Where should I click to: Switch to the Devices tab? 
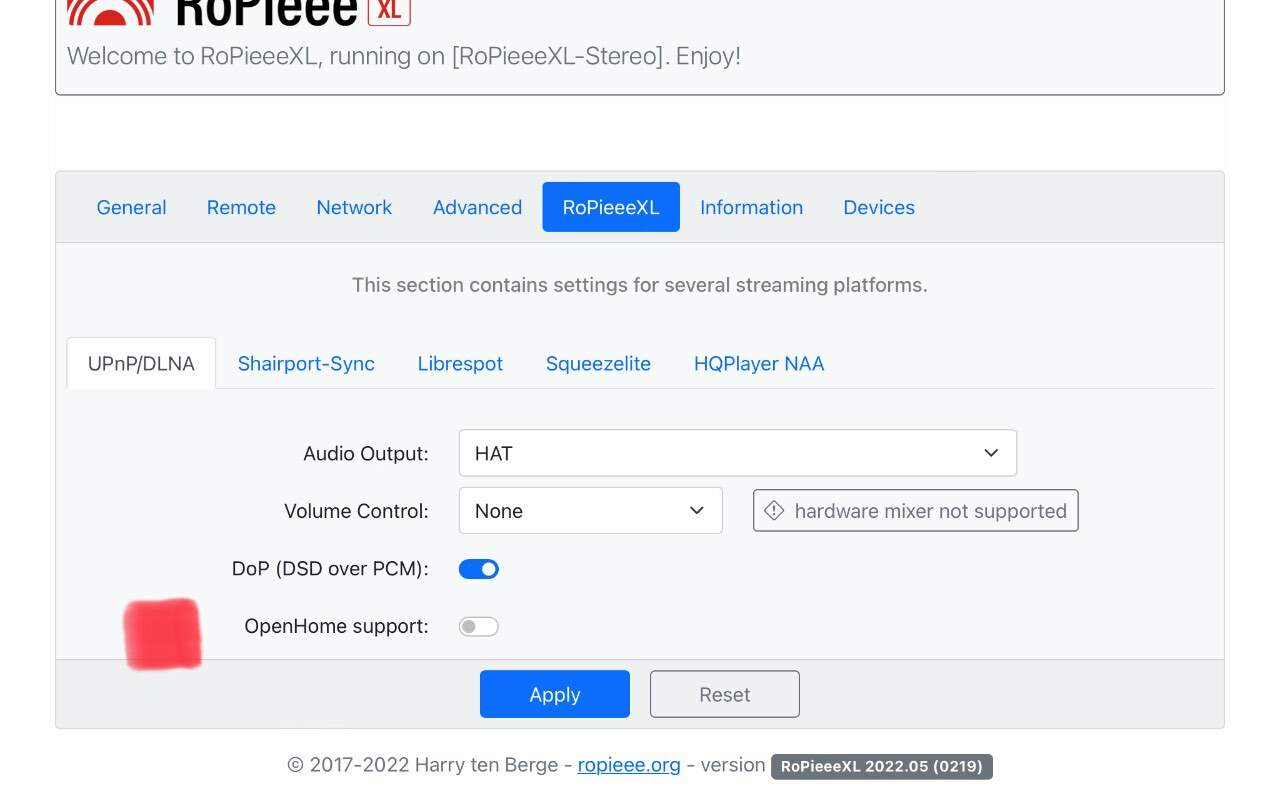point(879,207)
